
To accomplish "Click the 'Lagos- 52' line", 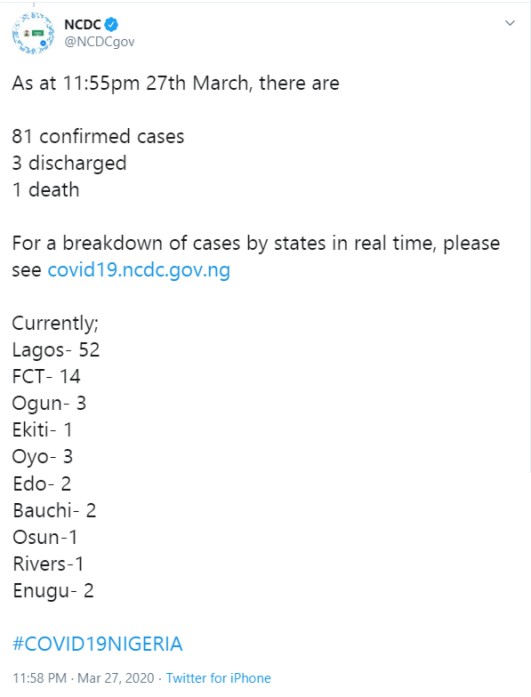I will 56,350.
